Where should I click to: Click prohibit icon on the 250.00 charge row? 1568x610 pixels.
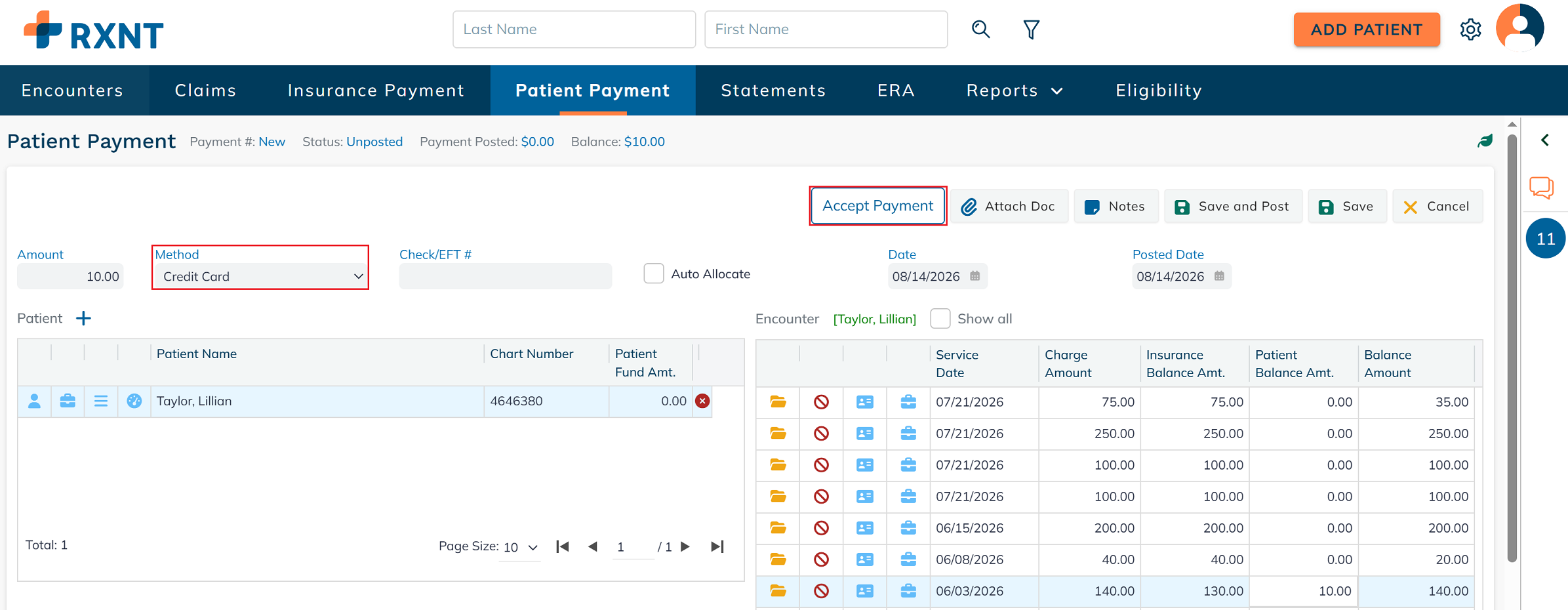tap(821, 434)
